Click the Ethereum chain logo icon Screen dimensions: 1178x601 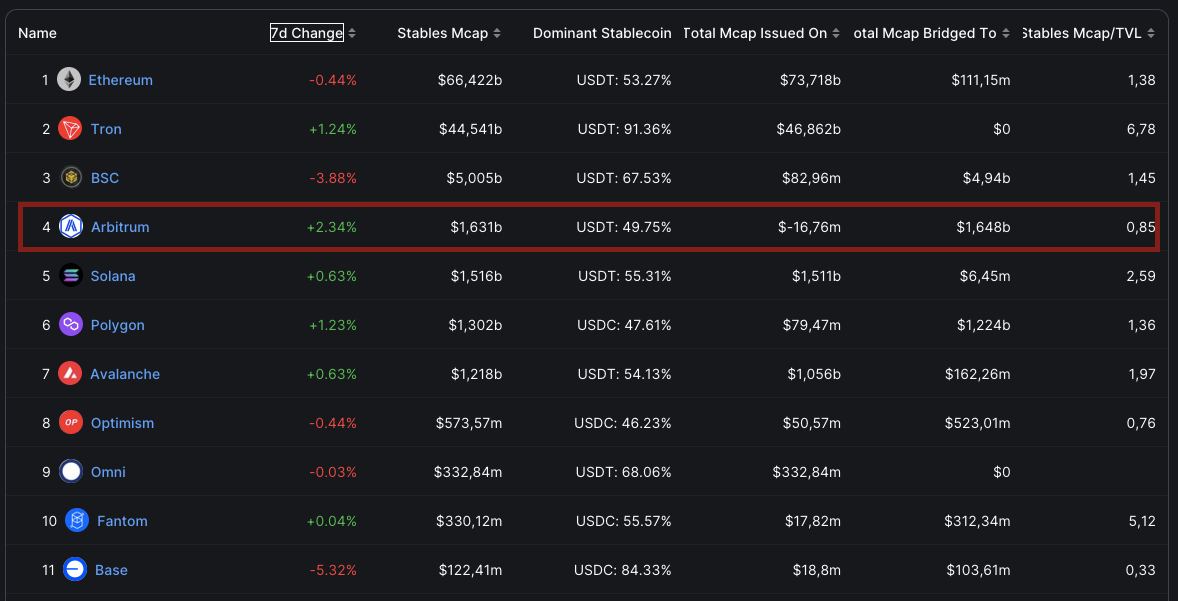[69, 80]
